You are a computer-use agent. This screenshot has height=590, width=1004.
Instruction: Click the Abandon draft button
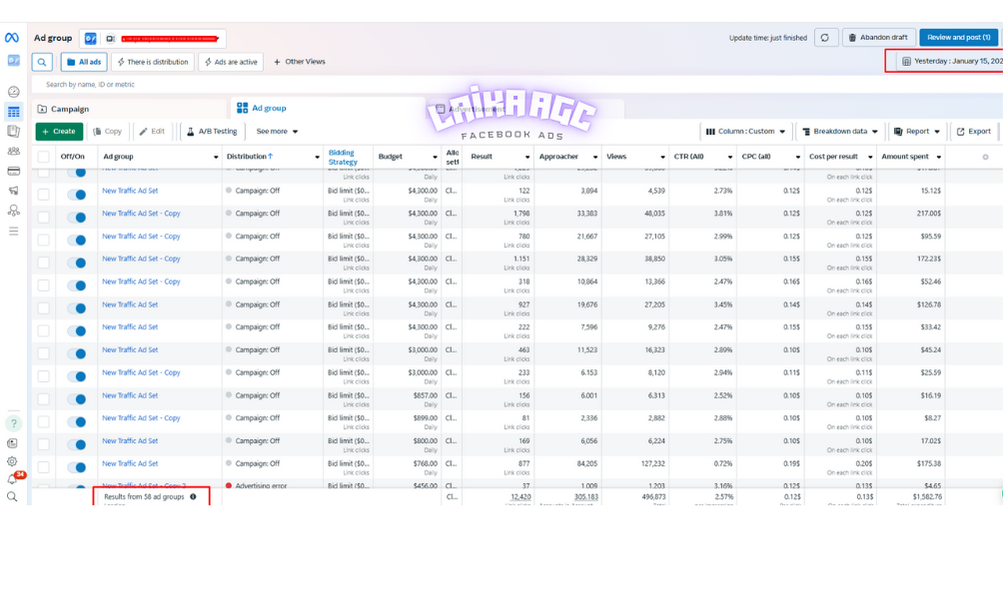pos(878,38)
